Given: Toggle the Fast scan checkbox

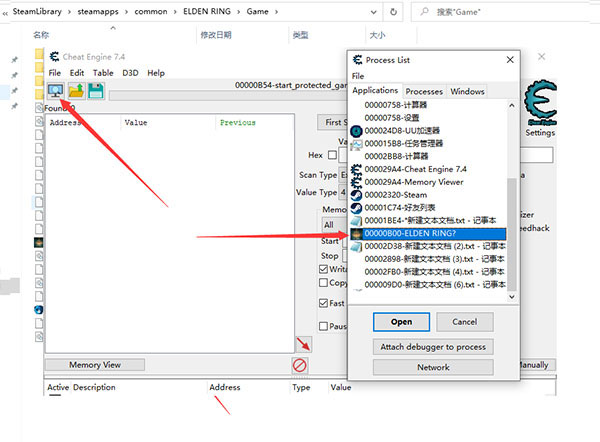Looking at the screenshot, I should [324, 303].
